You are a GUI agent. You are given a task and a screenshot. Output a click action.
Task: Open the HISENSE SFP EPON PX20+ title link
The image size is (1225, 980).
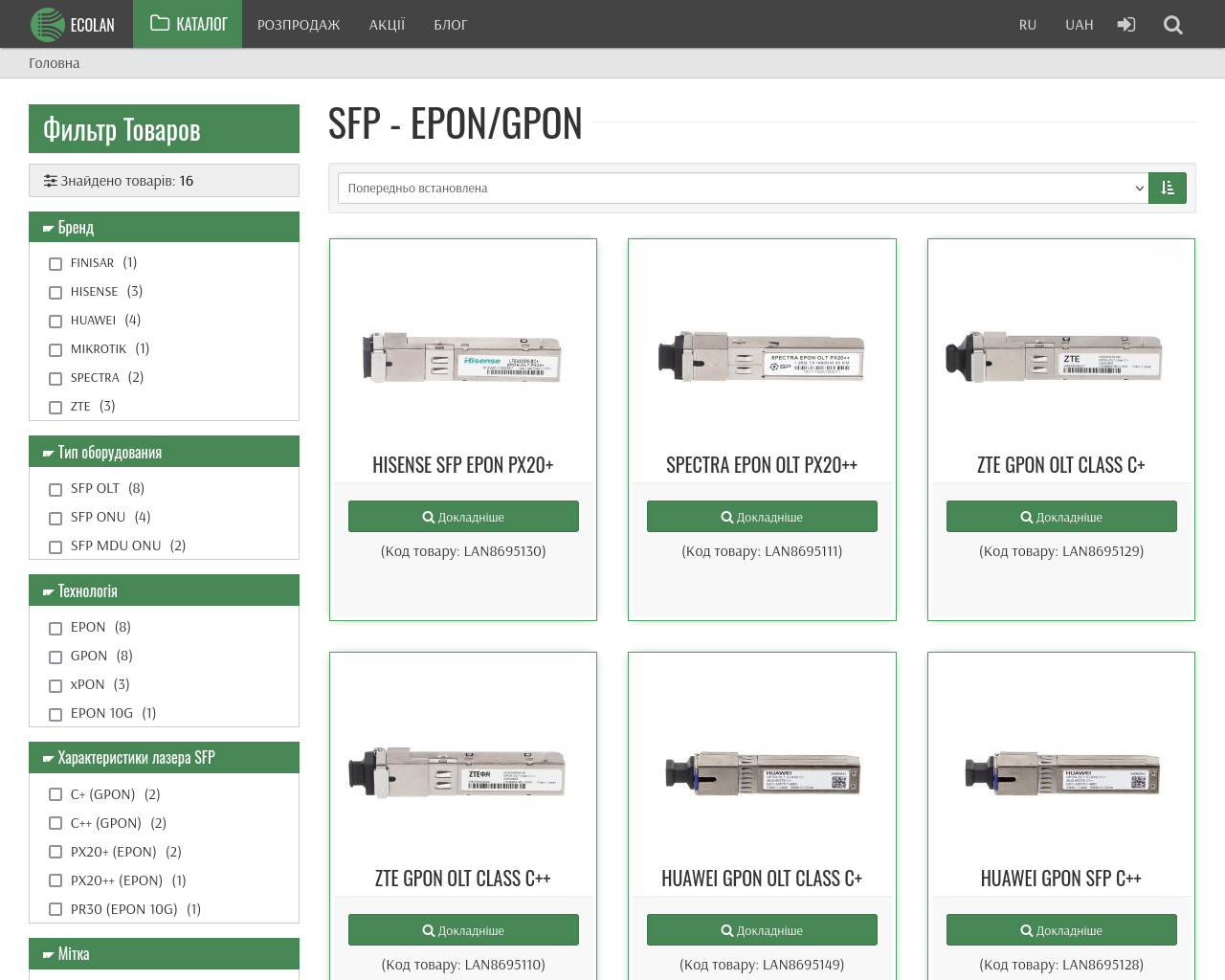pyautogui.click(x=463, y=465)
